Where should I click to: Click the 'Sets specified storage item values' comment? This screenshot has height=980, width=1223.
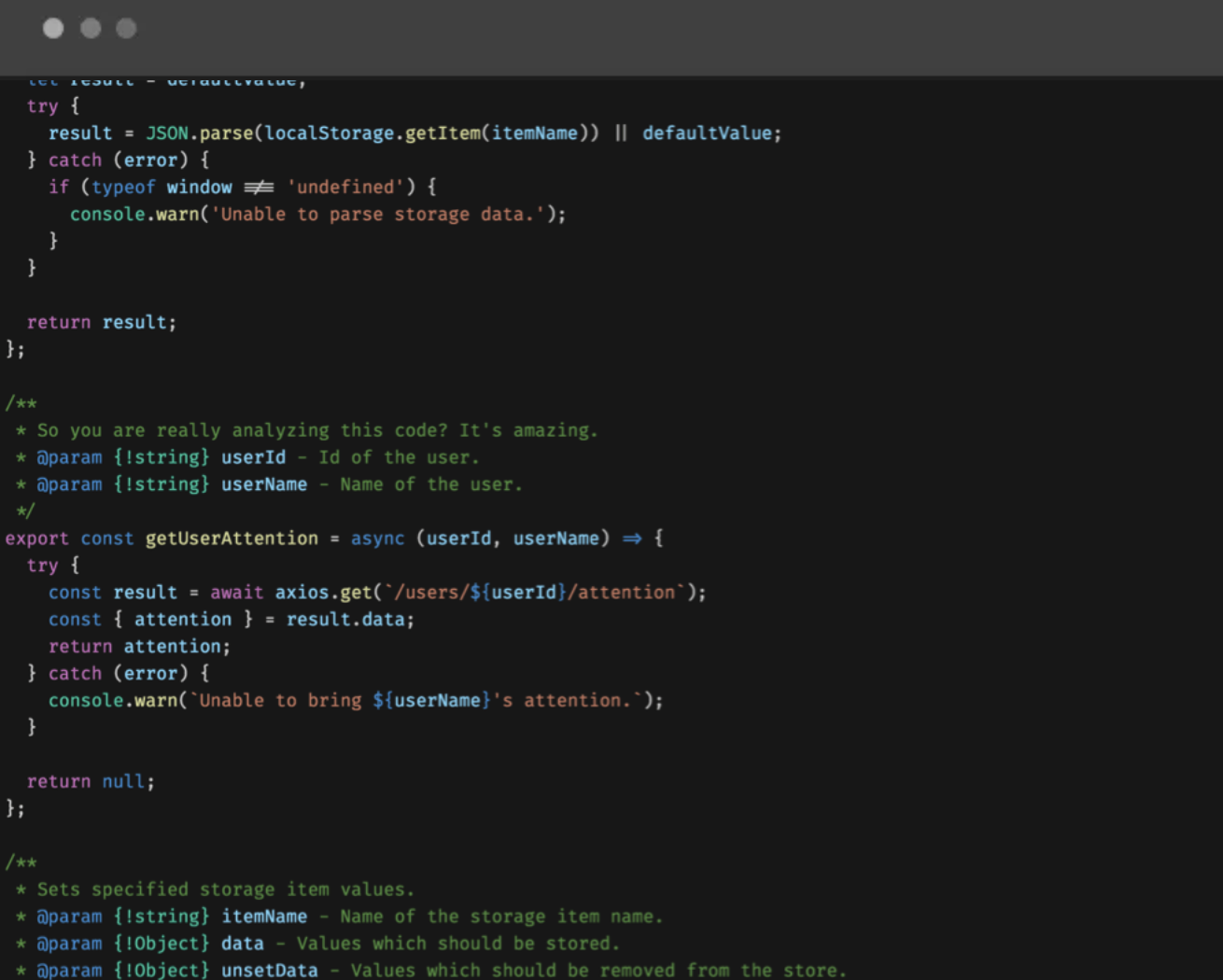pyautogui.click(x=224, y=890)
